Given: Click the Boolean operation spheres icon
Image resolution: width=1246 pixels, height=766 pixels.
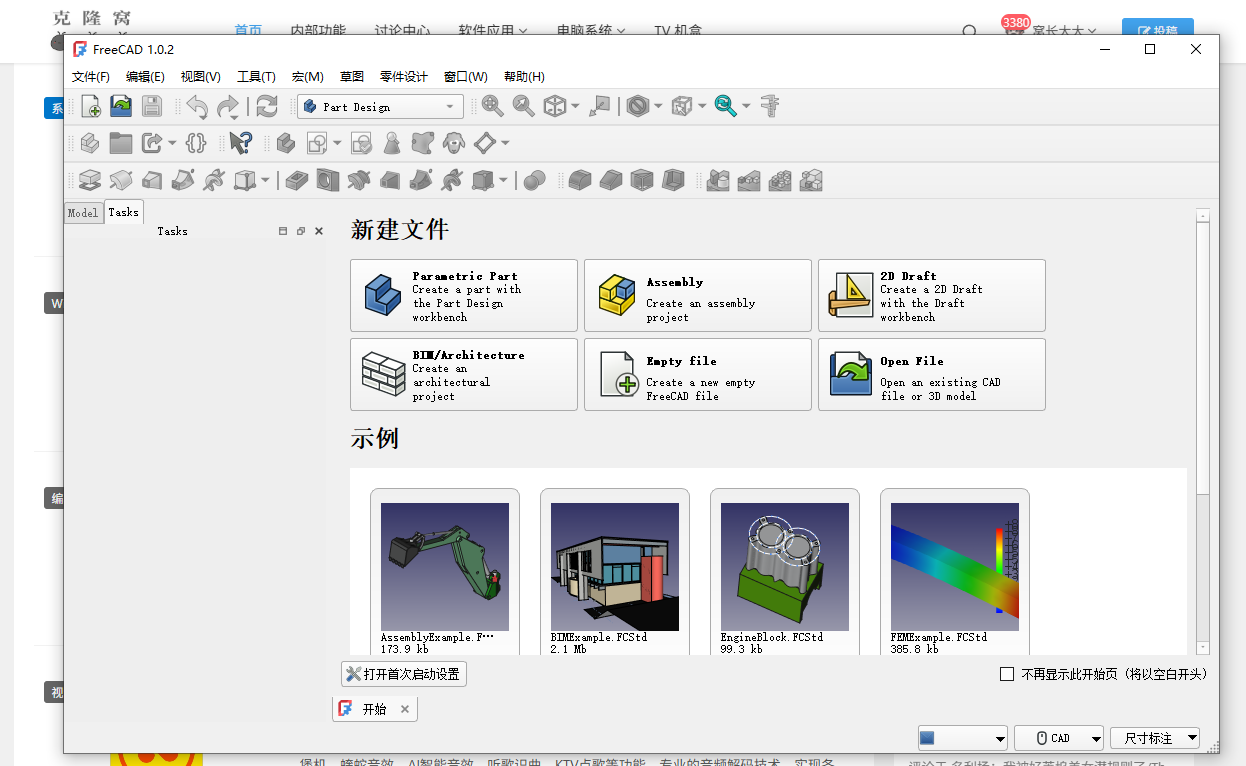Looking at the screenshot, I should (x=535, y=180).
